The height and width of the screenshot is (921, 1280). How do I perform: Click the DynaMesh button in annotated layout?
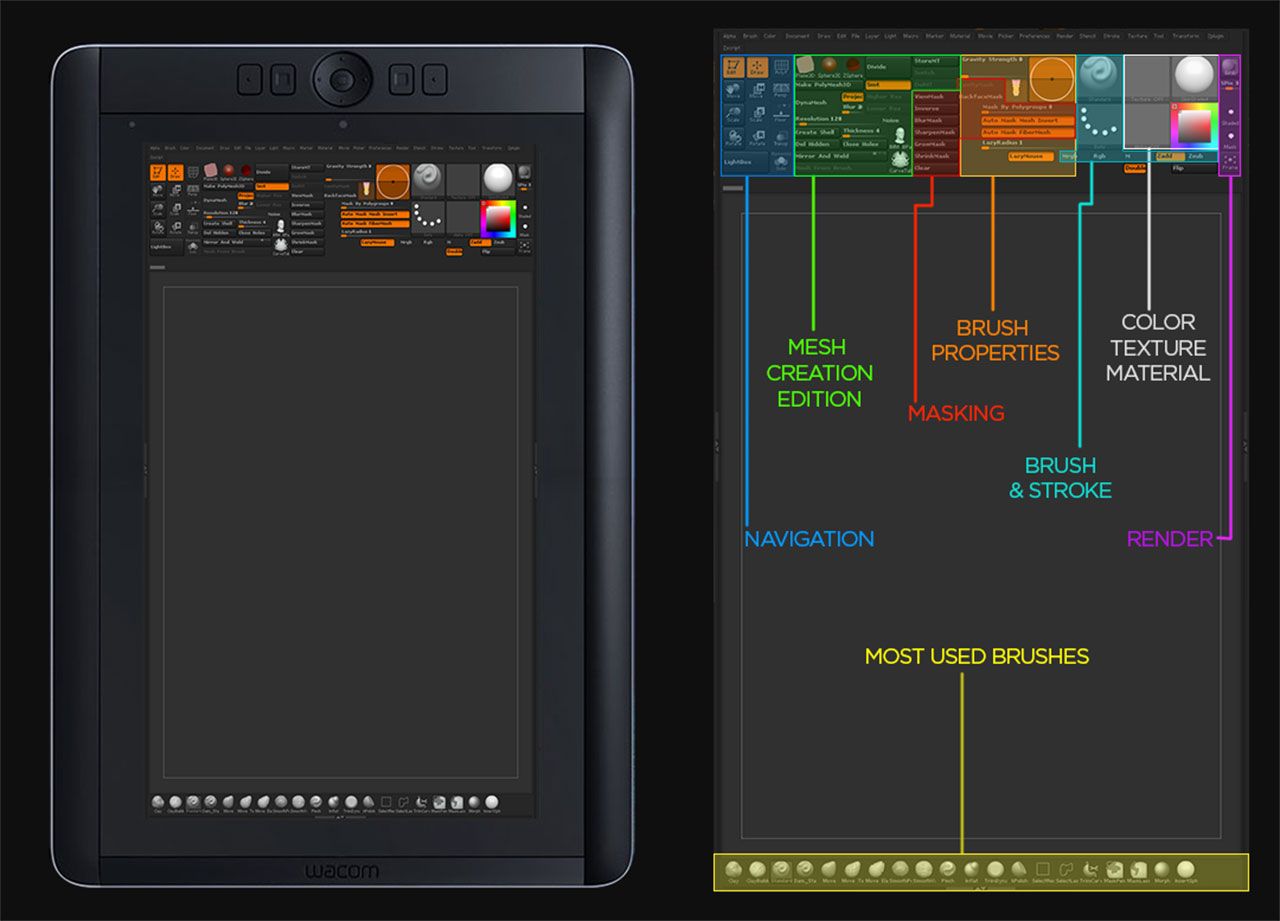pyautogui.click(x=818, y=103)
